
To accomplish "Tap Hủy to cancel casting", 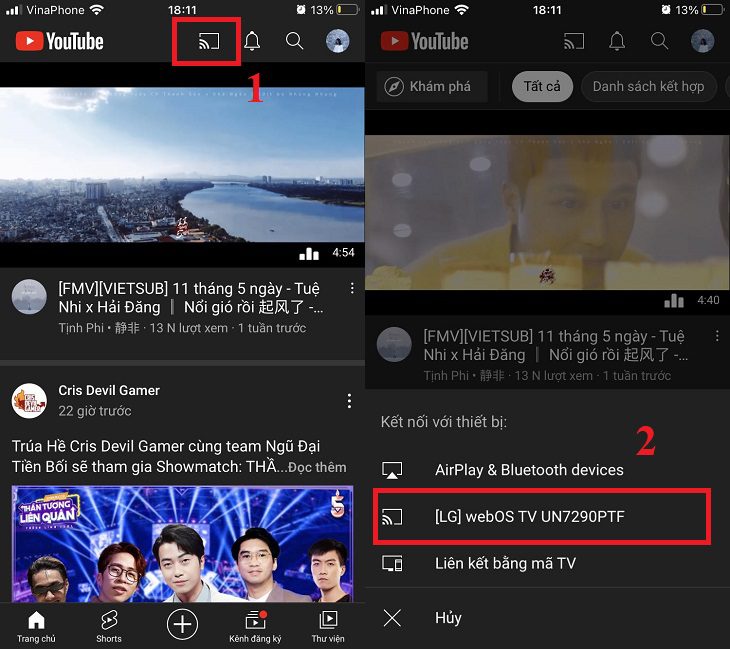I will [x=448, y=618].
